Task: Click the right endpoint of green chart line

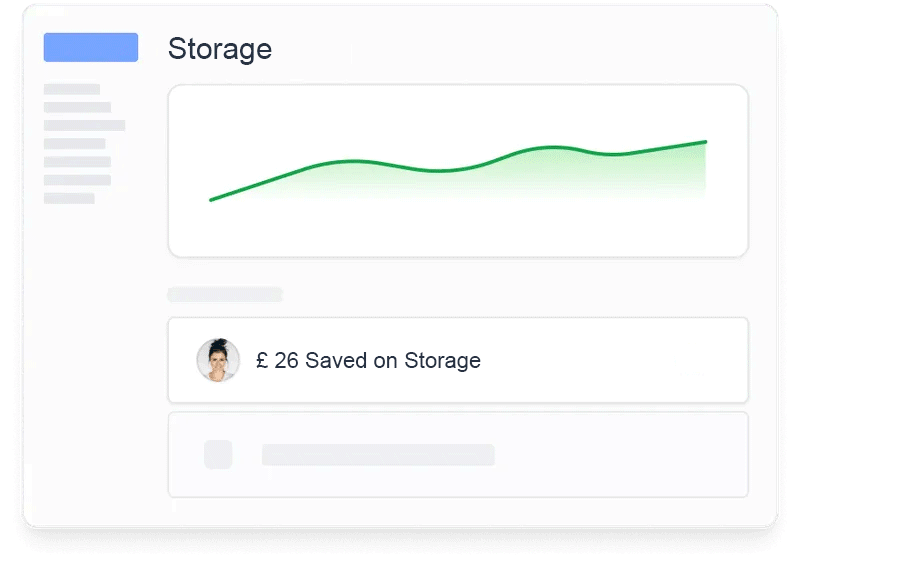Action: pyautogui.click(x=705, y=142)
